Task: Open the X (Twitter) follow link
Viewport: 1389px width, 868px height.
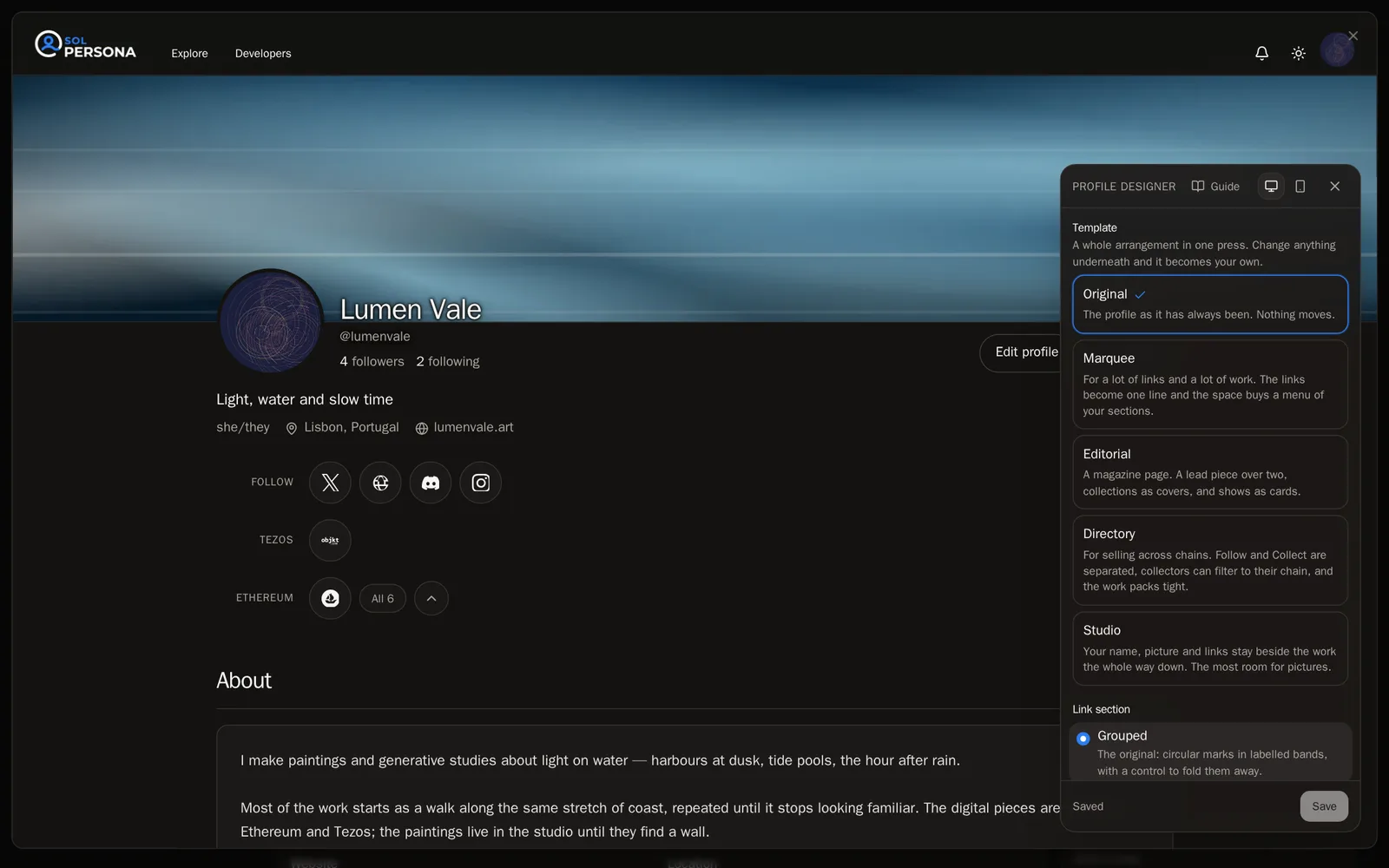Action: pyautogui.click(x=330, y=483)
